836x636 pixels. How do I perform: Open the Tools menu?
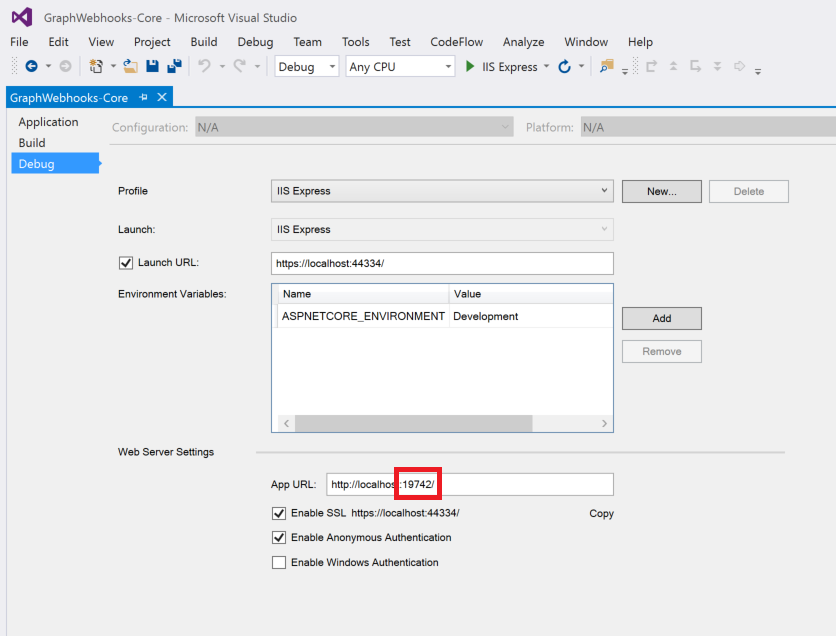[x=356, y=42]
